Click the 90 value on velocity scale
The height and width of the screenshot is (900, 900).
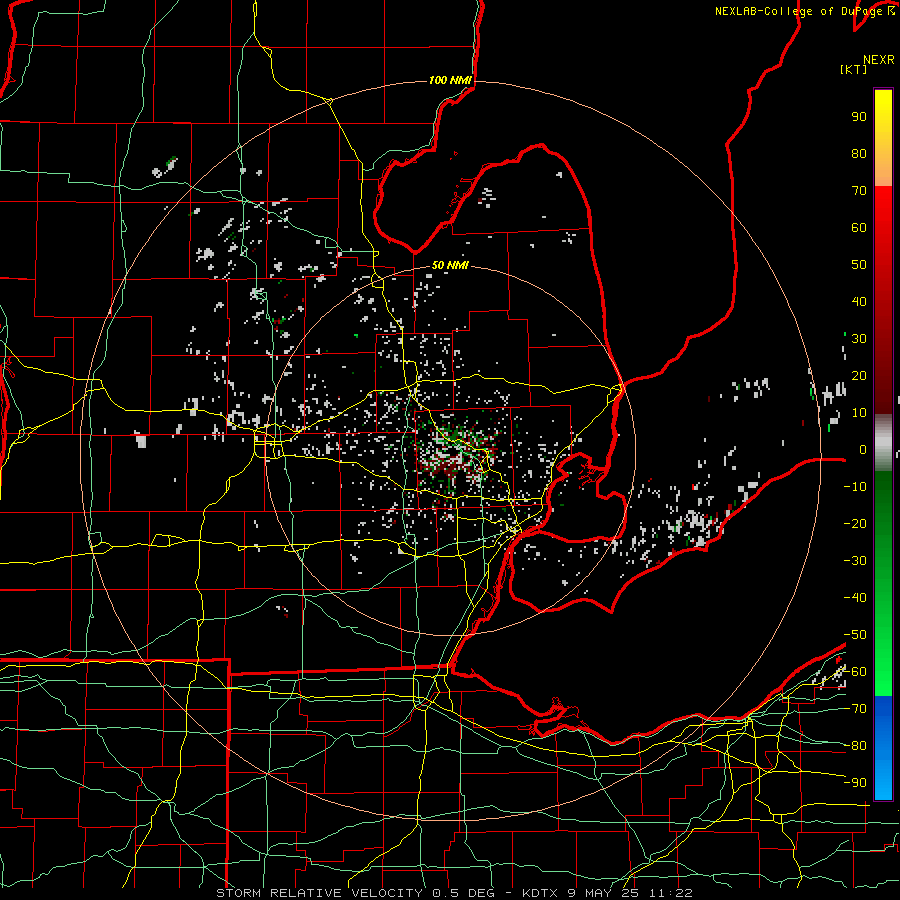(859, 117)
